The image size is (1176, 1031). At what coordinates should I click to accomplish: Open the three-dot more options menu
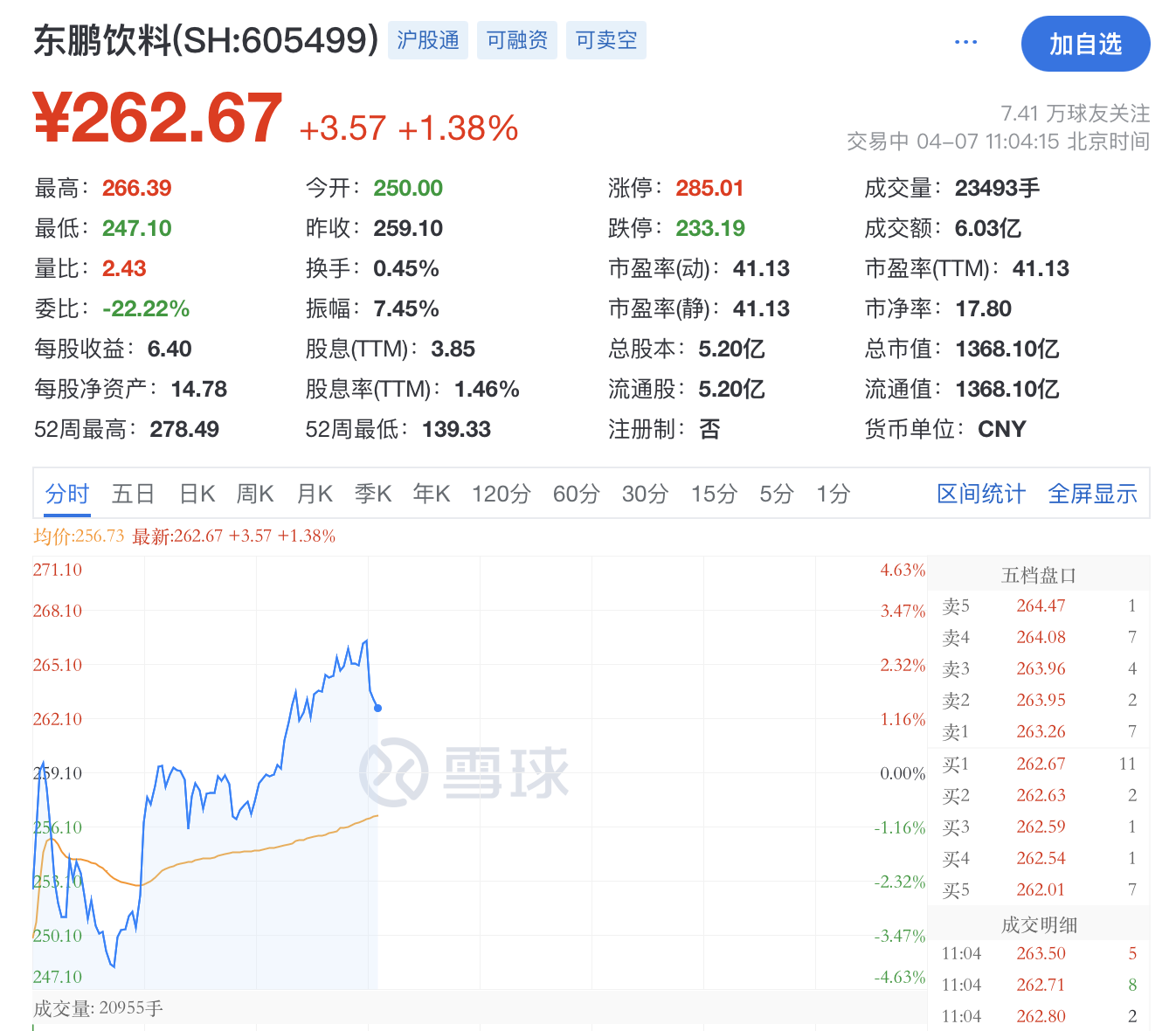[x=965, y=42]
